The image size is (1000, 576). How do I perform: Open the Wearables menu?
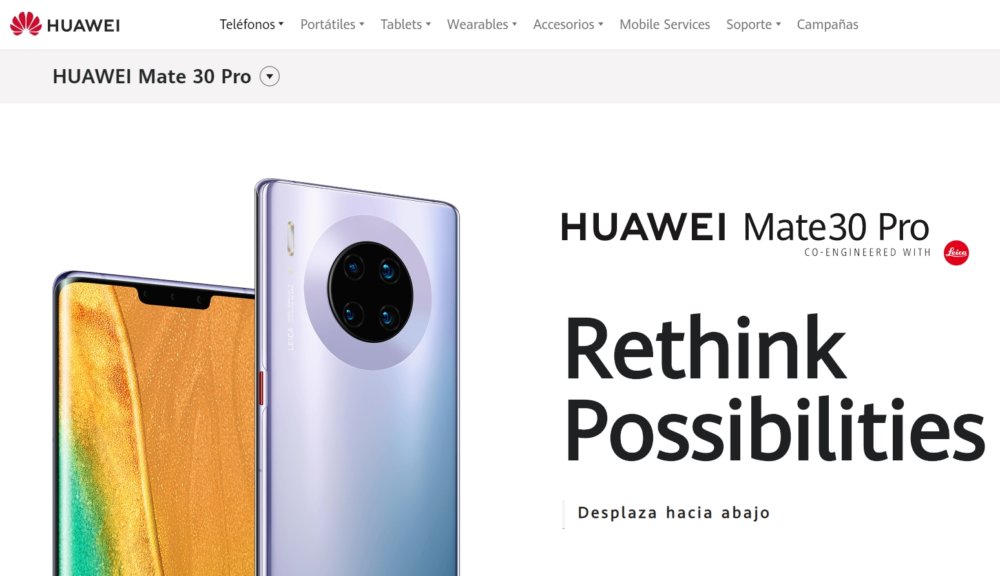(x=482, y=24)
